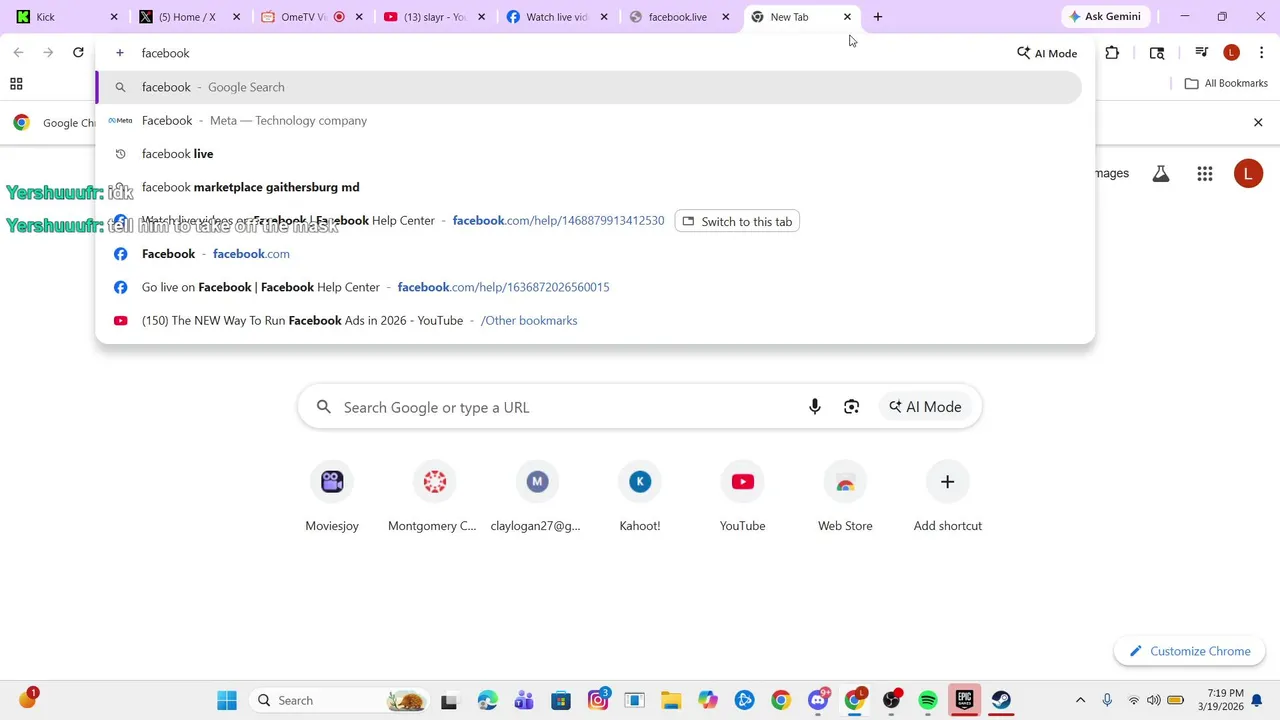Click the Switch to this tab button
The width and height of the screenshot is (1280, 720).
[737, 221]
